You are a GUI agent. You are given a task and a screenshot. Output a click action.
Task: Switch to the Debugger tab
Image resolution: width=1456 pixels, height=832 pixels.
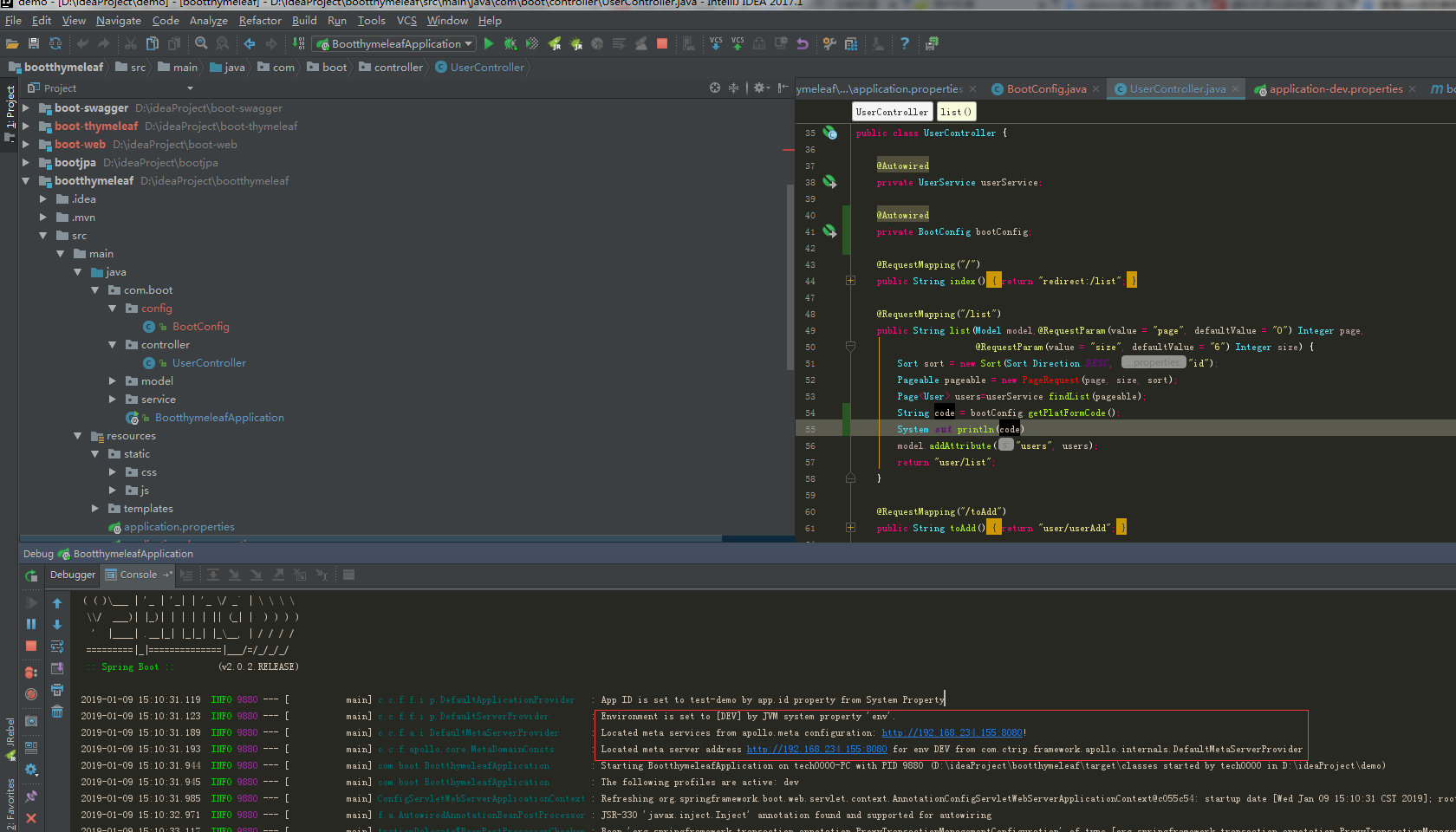click(x=72, y=575)
